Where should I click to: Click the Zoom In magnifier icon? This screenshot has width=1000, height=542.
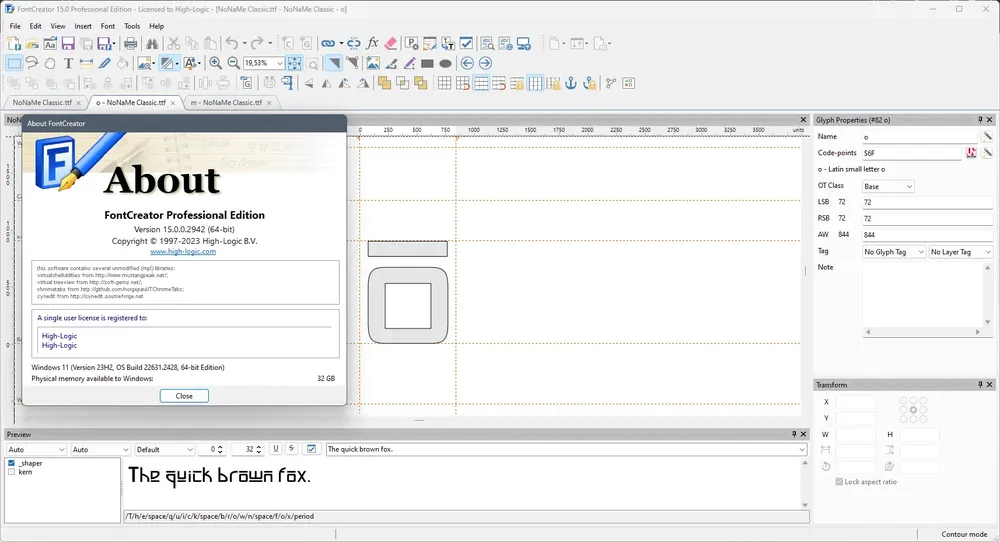pos(216,63)
